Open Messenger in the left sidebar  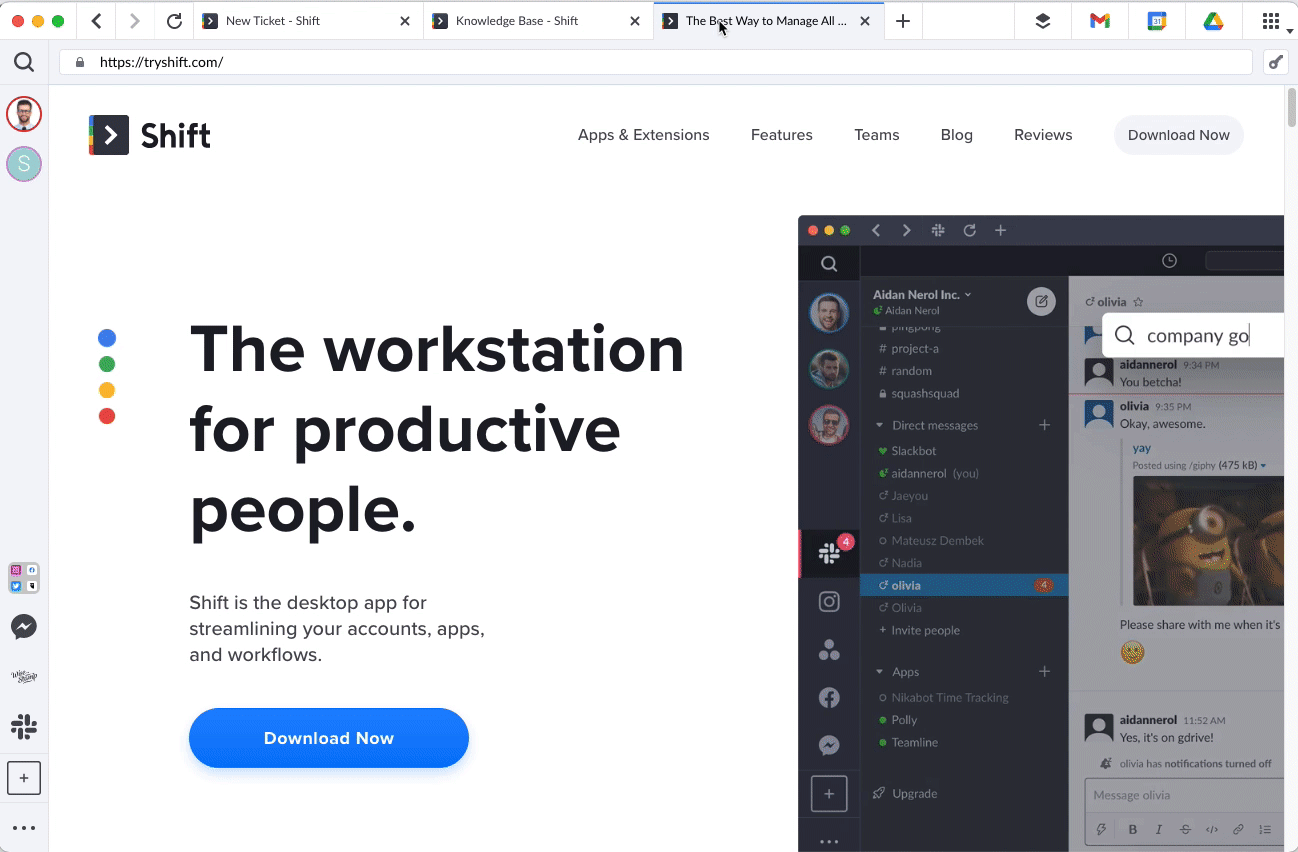point(24,627)
